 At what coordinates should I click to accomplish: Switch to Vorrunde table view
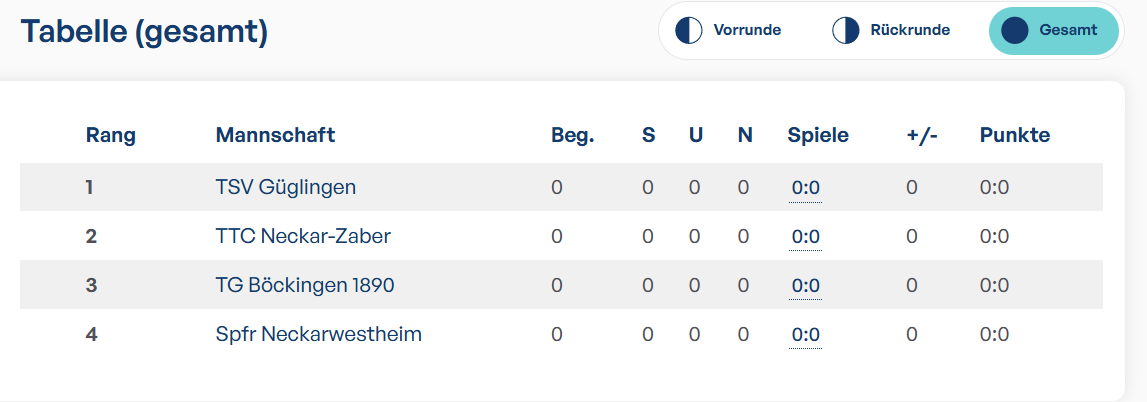729,31
